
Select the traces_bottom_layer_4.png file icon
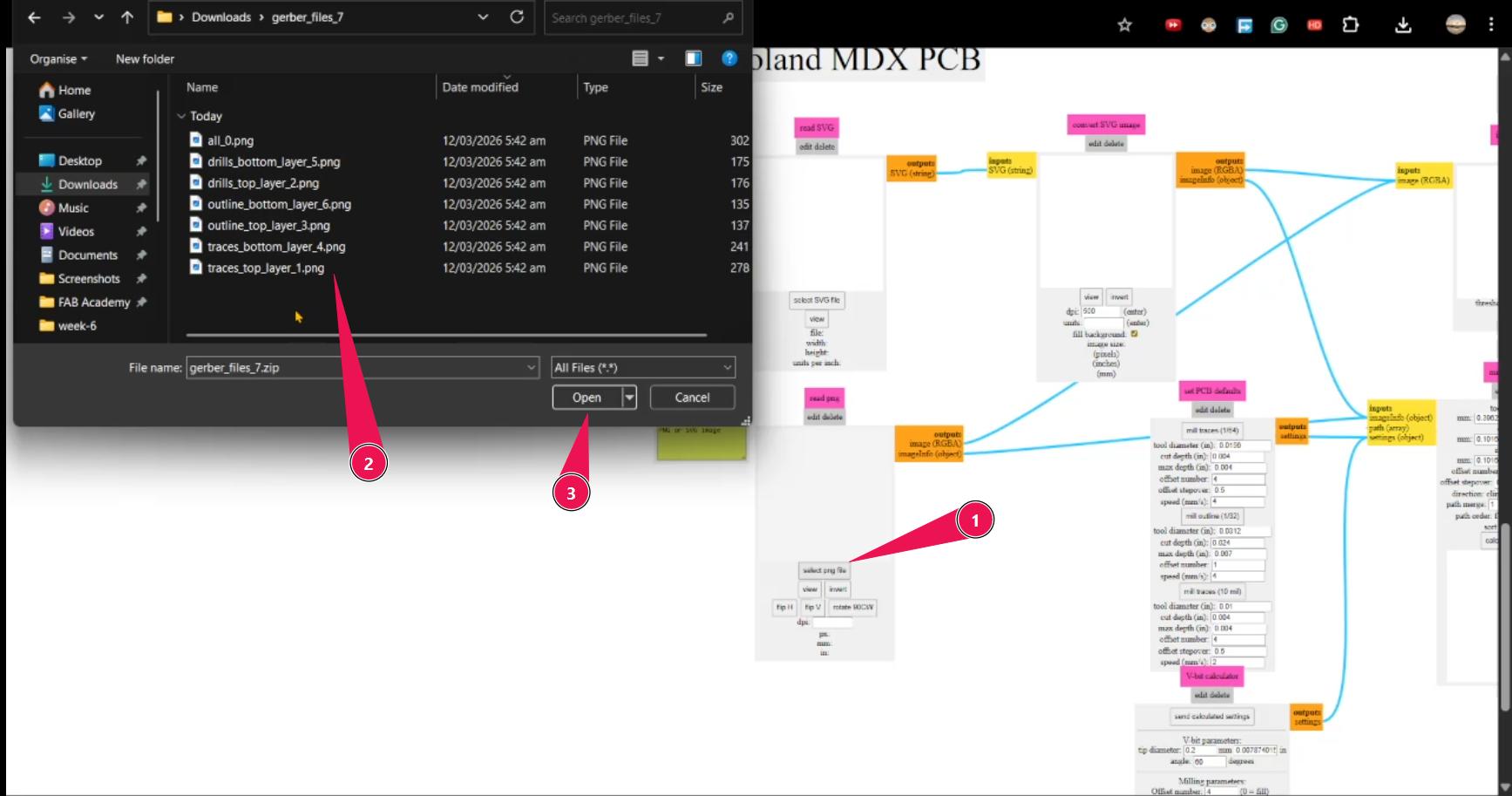(x=196, y=246)
